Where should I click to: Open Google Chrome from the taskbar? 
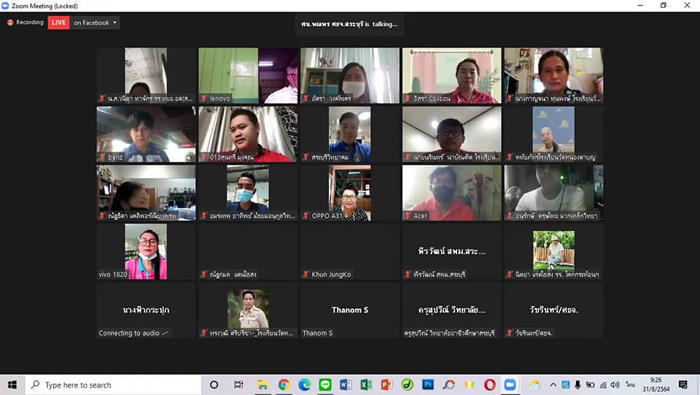(283, 385)
